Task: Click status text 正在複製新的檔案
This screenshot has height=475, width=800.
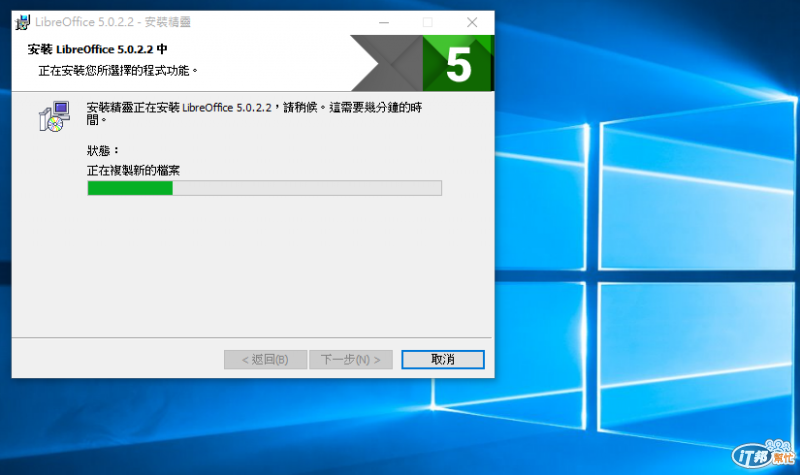Action: coord(133,170)
